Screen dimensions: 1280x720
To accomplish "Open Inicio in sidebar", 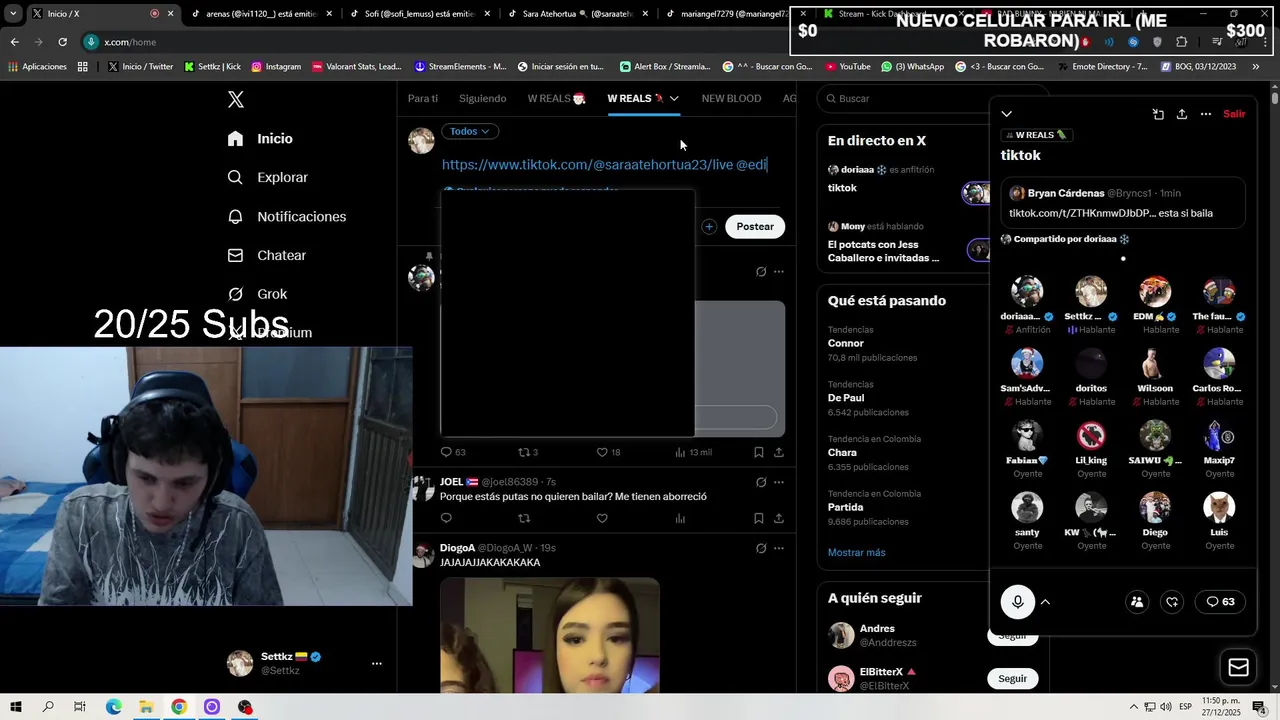I will (260, 139).
